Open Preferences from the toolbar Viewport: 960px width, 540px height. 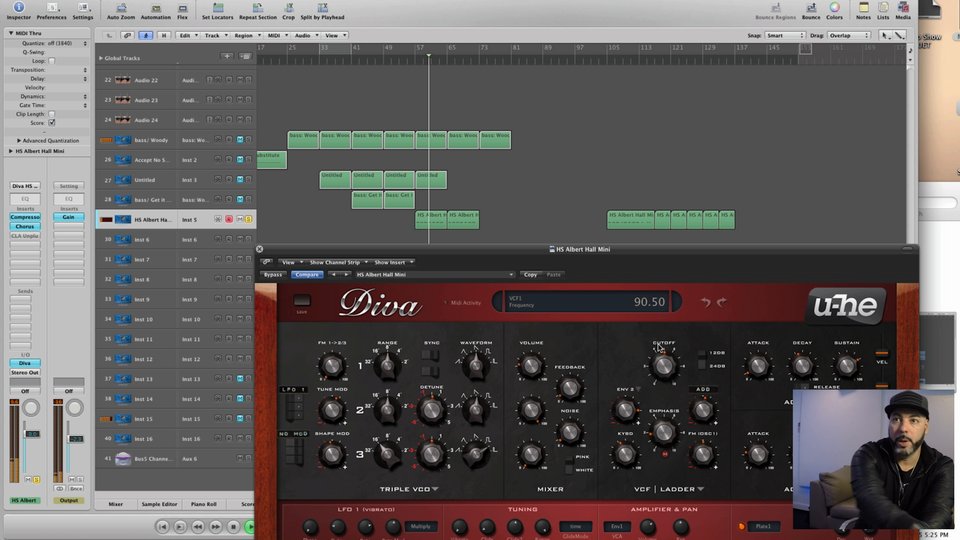pyautogui.click(x=51, y=7)
